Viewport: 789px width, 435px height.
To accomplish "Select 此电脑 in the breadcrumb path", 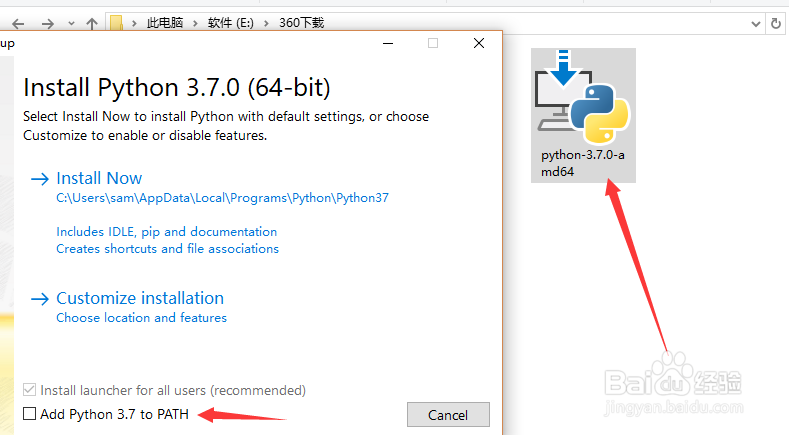I will pyautogui.click(x=169, y=22).
